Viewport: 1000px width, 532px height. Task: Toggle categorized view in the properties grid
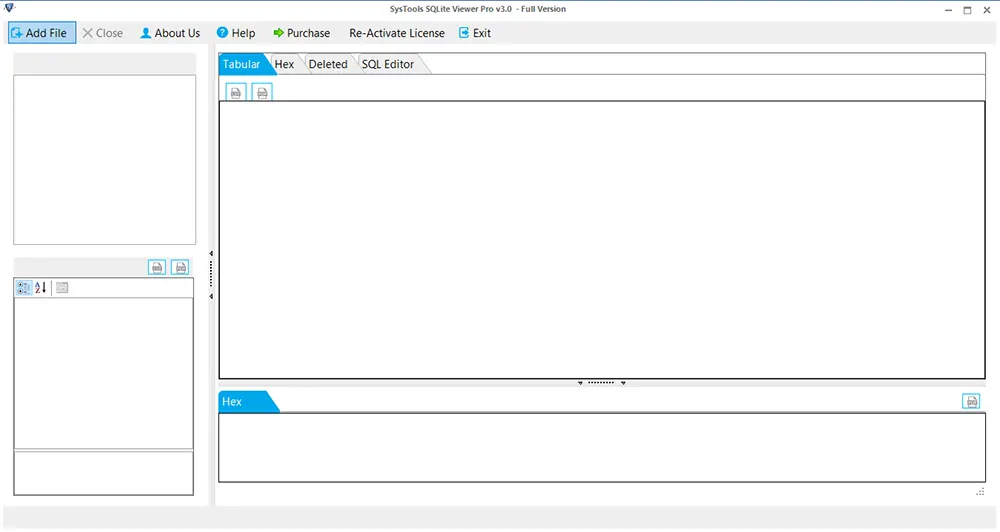(x=24, y=288)
